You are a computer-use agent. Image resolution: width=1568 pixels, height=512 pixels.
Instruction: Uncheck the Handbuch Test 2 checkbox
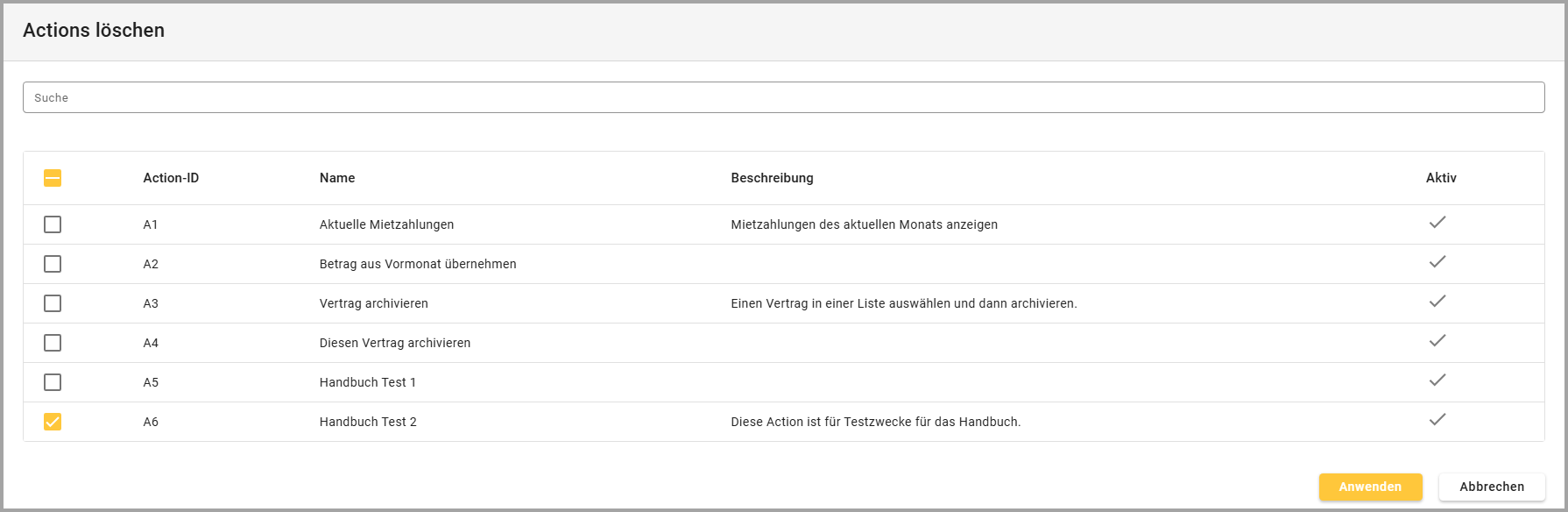(x=53, y=422)
